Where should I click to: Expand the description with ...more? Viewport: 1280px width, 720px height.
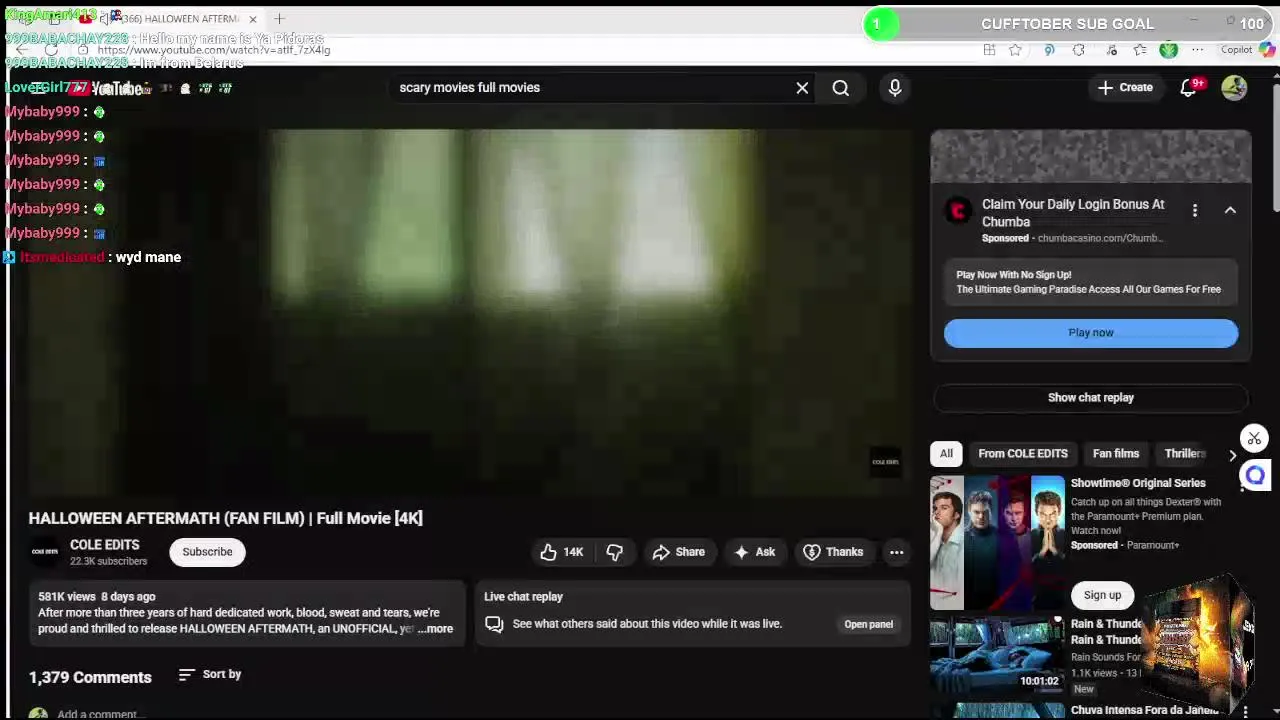[x=436, y=629]
